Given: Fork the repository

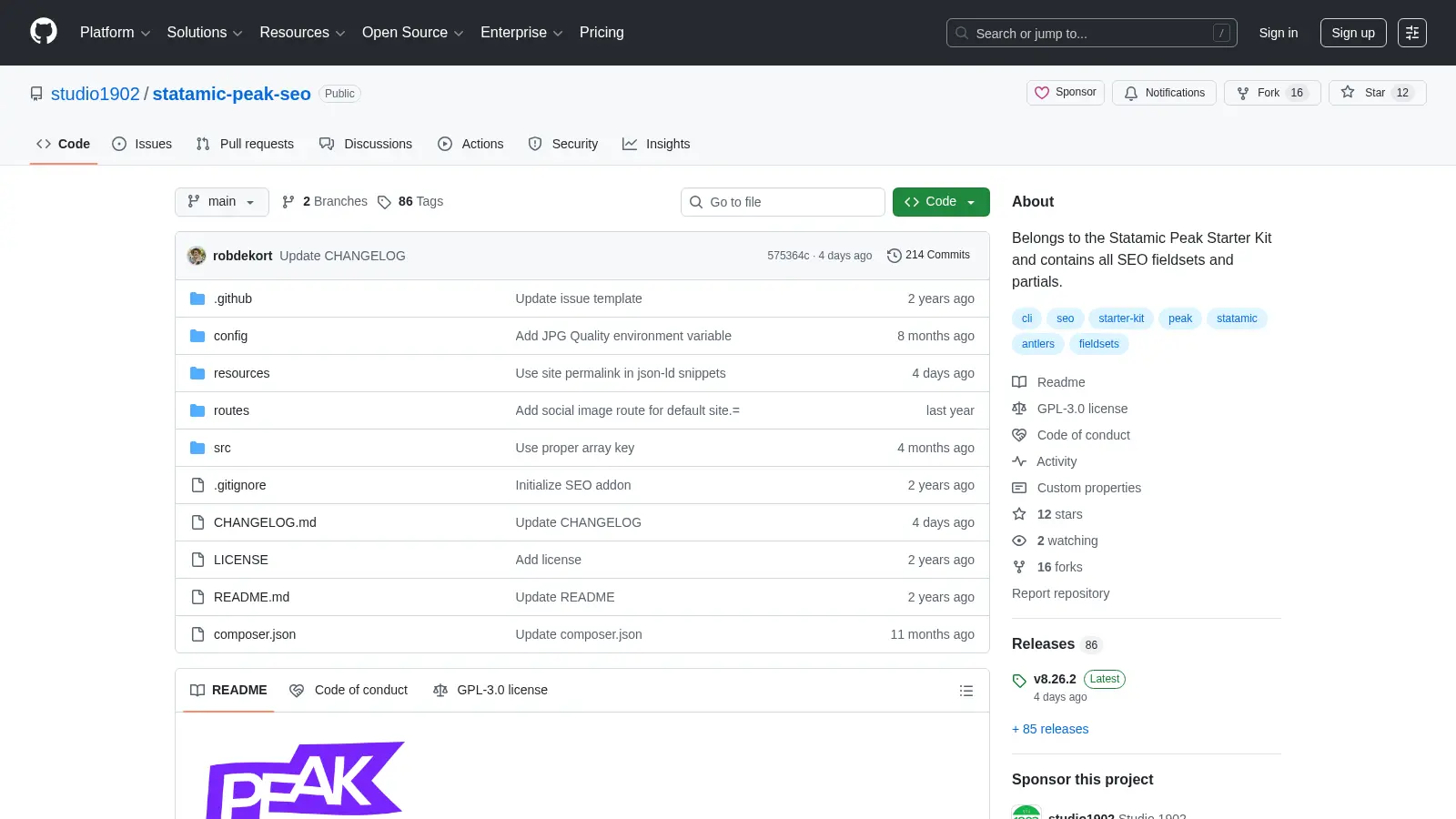Looking at the screenshot, I should coord(1272,93).
